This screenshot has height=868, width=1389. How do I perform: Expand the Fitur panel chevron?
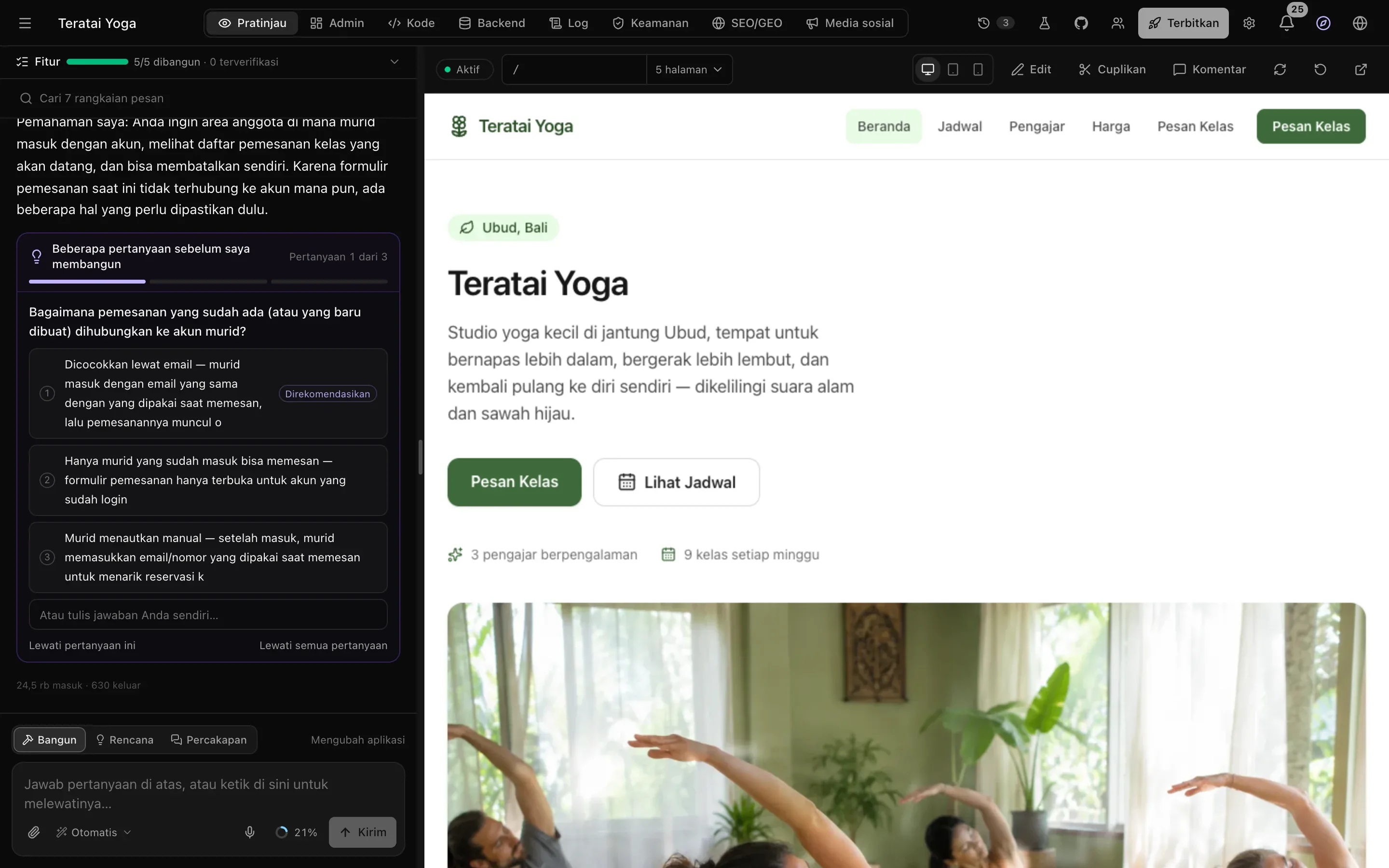395,61
